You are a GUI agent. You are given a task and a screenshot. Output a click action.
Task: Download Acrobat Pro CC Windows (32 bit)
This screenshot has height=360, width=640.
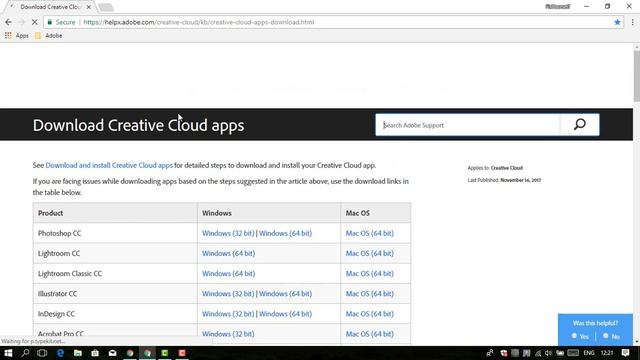tap(228, 334)
